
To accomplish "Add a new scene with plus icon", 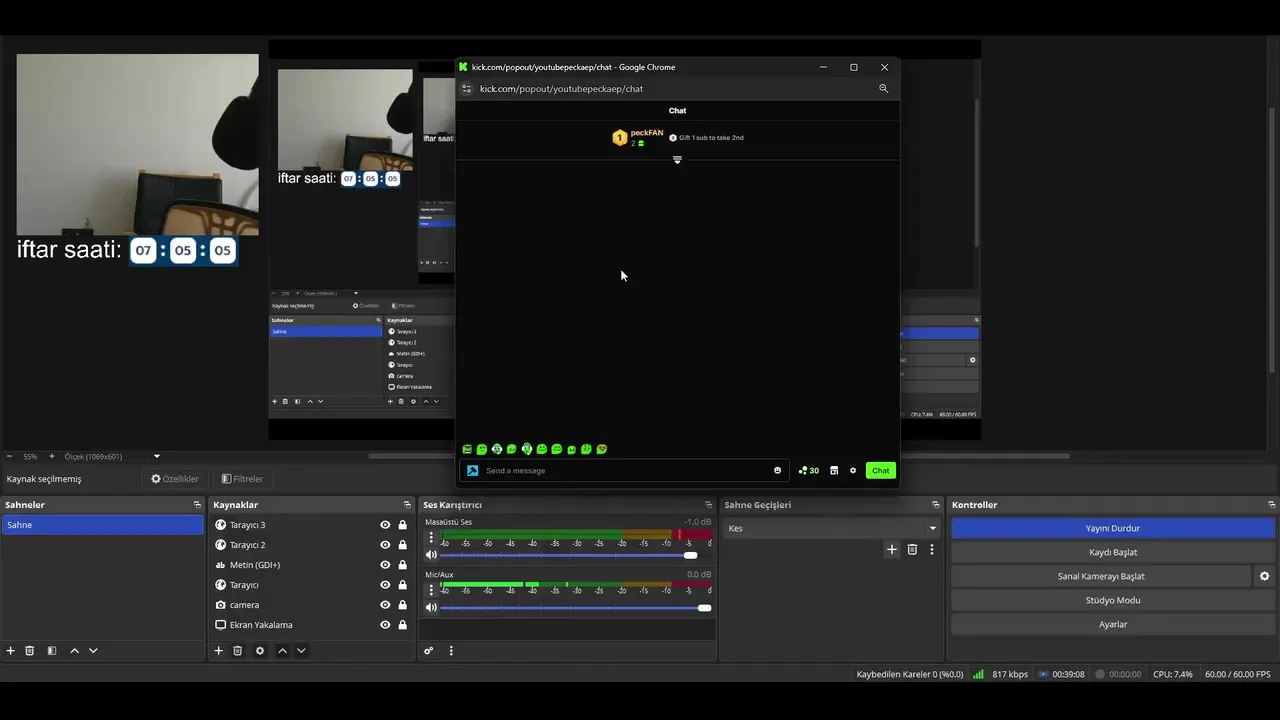I will (11, 650).
